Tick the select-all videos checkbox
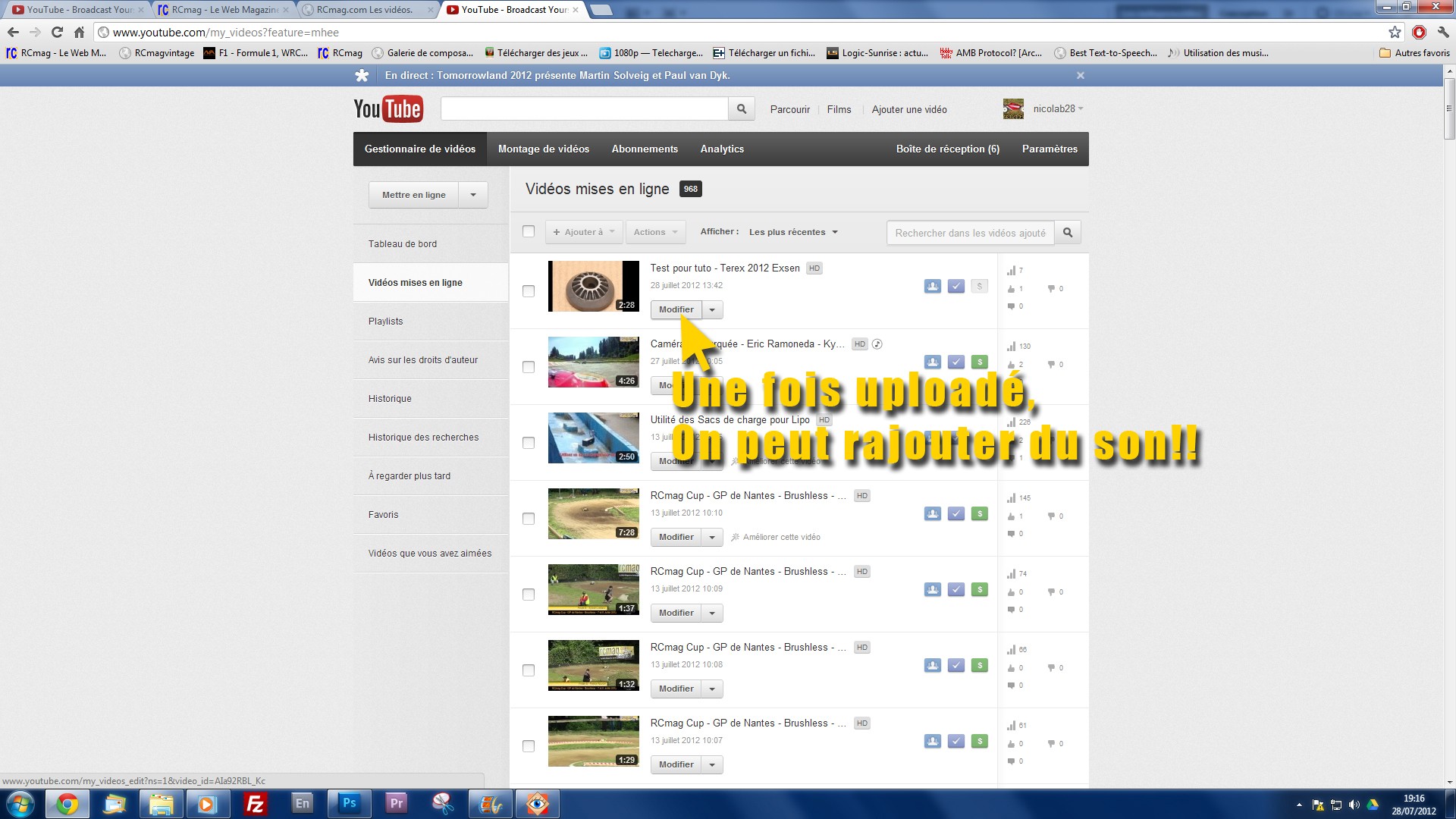Screen dimensions: 1456x819 coord(529,232)
